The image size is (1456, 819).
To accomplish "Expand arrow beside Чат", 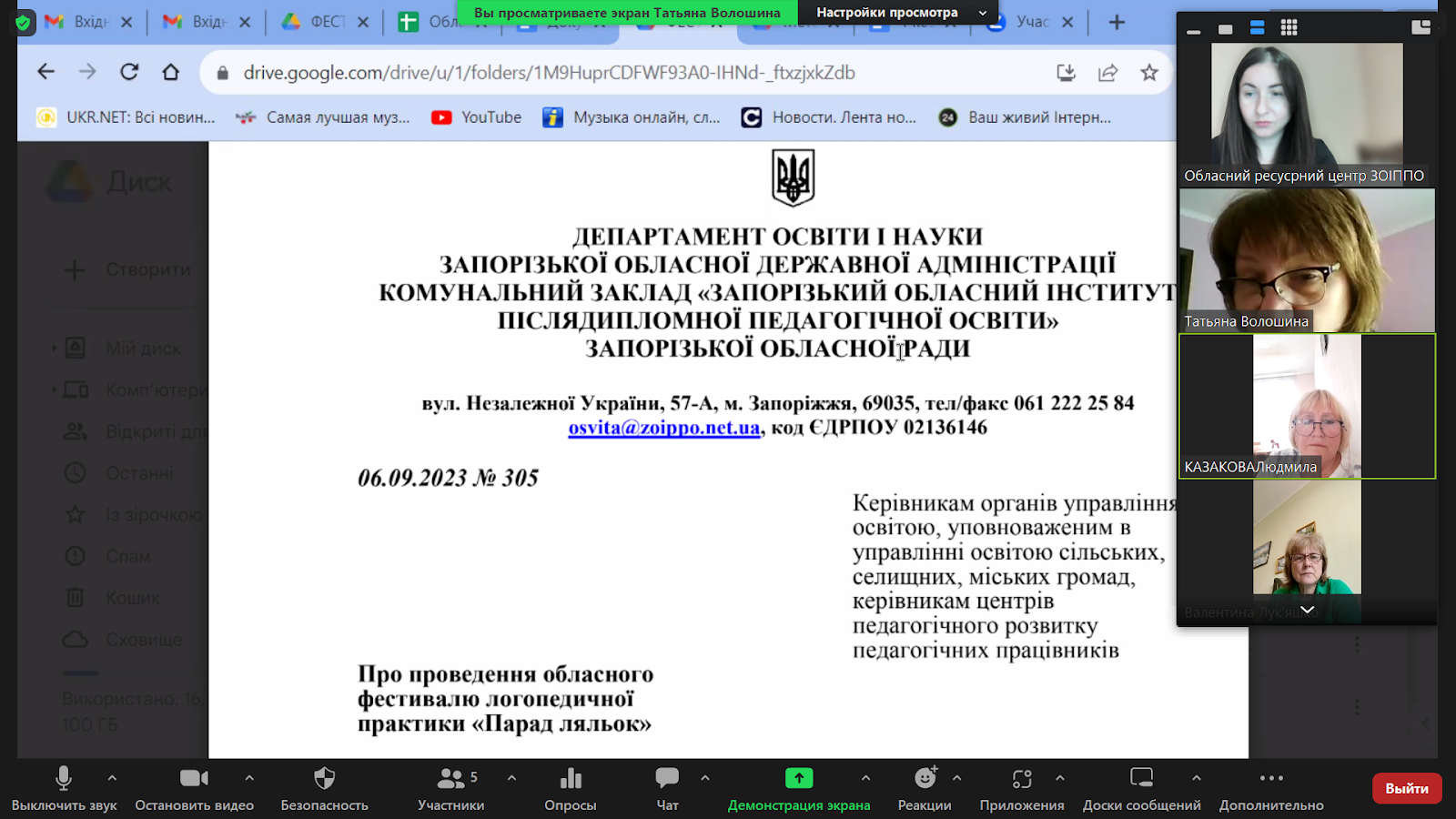I will coord(705,778).
